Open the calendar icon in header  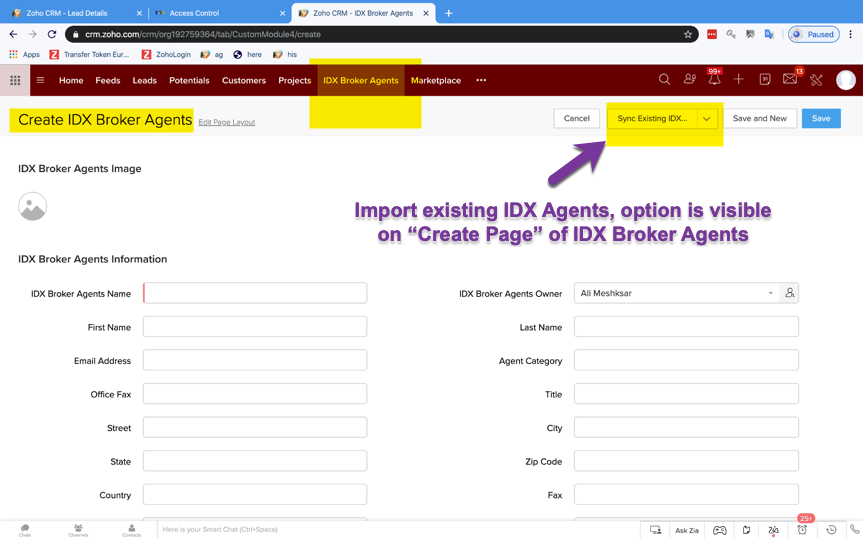pos(764,80)
